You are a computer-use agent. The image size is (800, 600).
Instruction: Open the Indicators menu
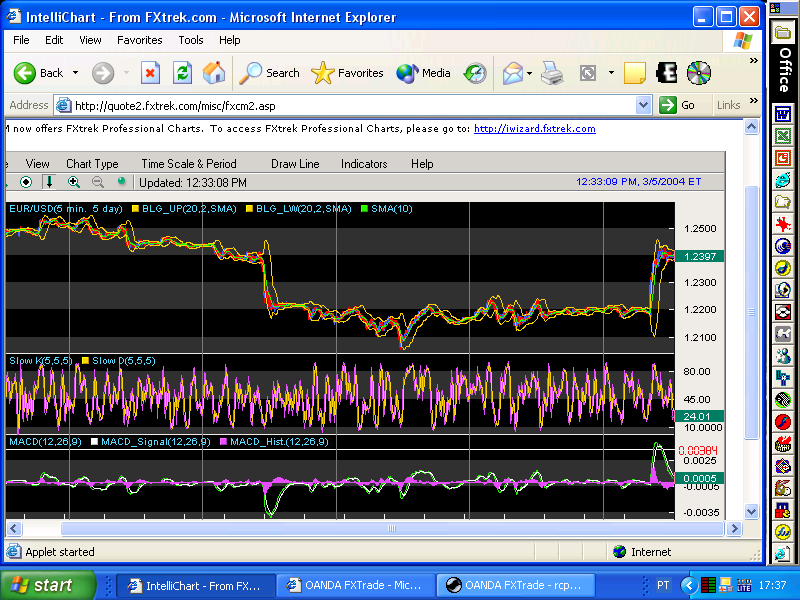tap(364, 164)
